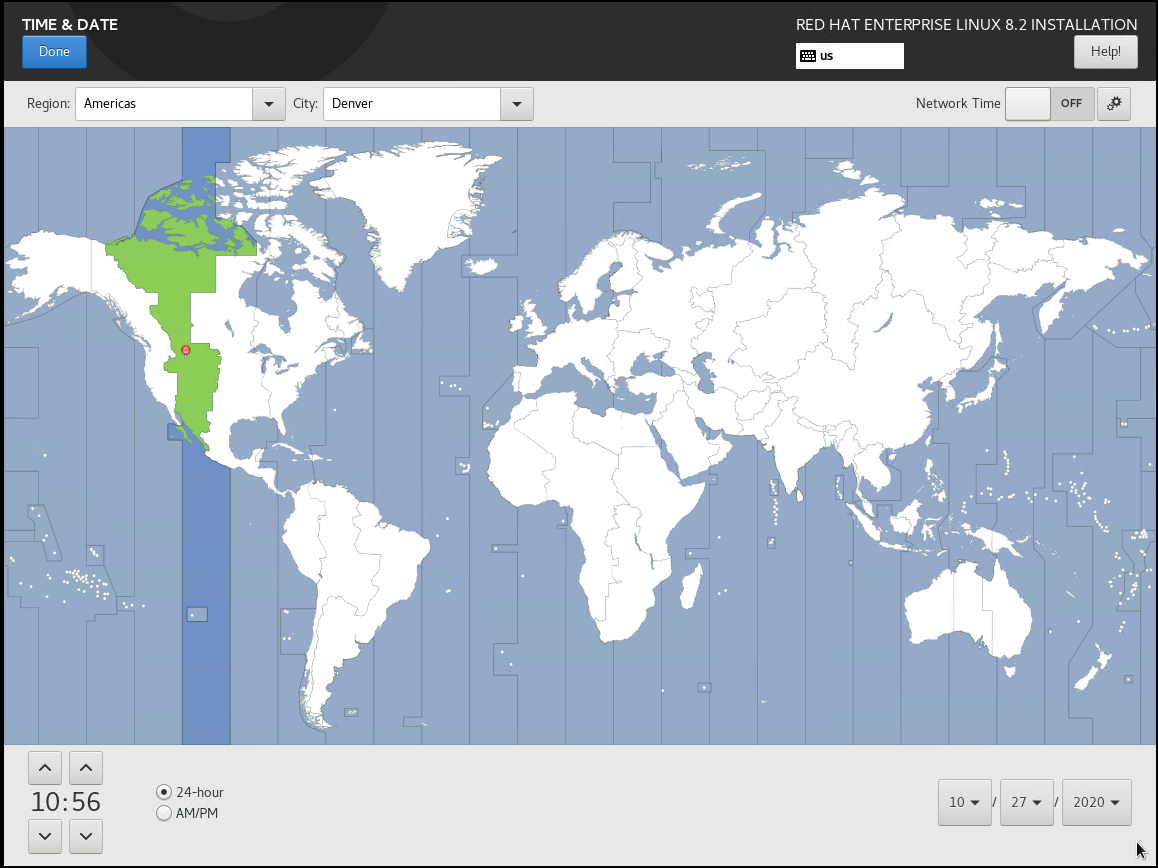Select the 24-hour time format

click(x=164, y=792)
